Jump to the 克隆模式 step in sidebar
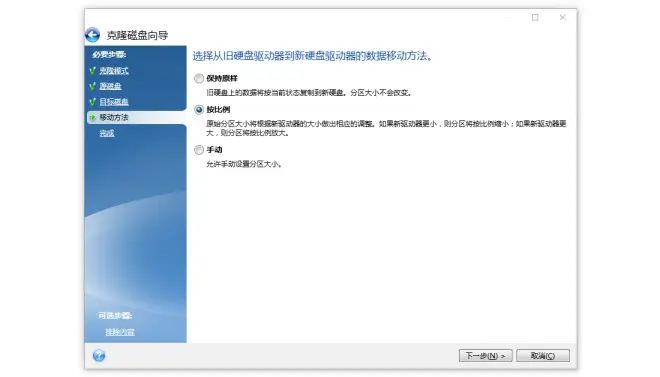660x377 pixels. (114, 71)
